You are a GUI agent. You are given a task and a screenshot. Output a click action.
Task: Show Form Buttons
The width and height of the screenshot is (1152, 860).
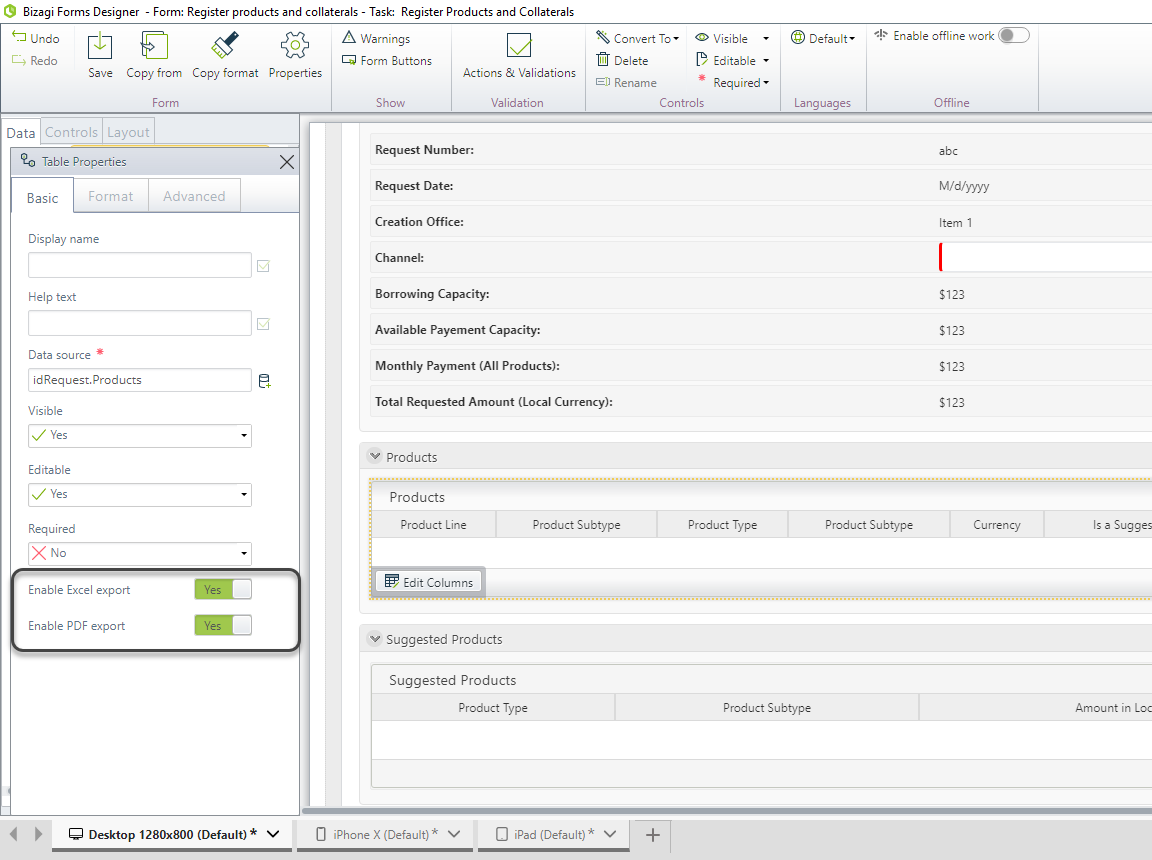(x=387, y=60)
